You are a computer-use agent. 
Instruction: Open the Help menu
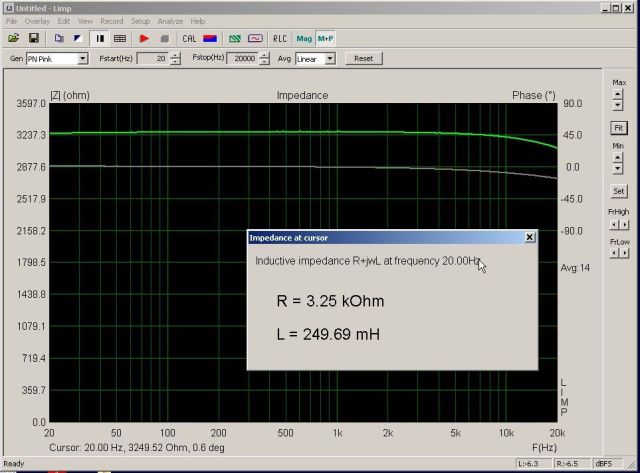tap(198, 21)
